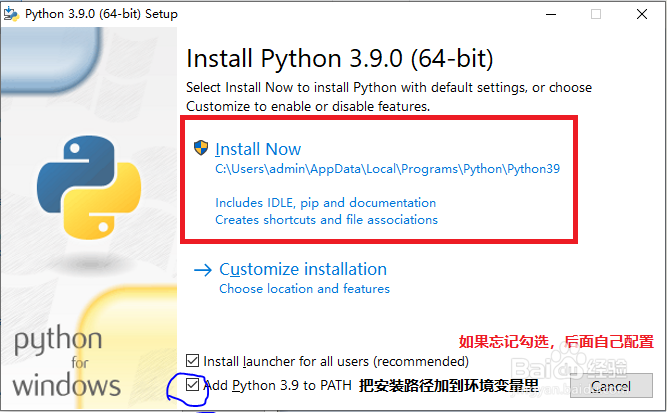
Task: Click the 'Includes IDLE, pip and documentation' line
Action: point(325,202)
